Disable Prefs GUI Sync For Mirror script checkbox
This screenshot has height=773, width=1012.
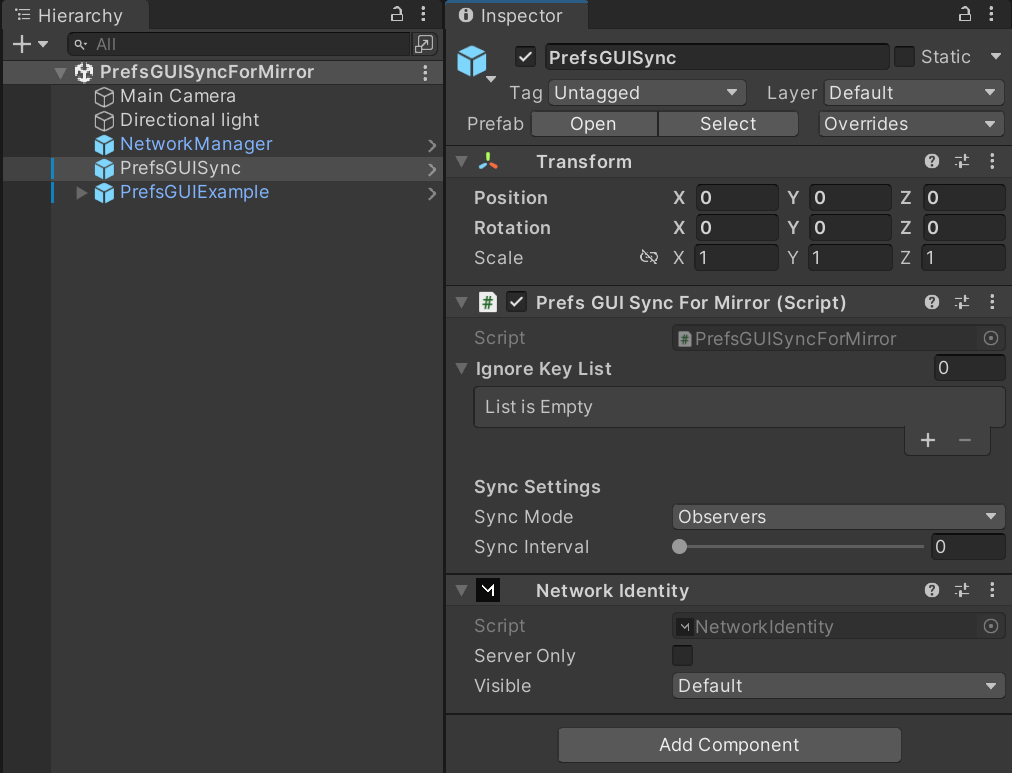click(x=516, y=302)
